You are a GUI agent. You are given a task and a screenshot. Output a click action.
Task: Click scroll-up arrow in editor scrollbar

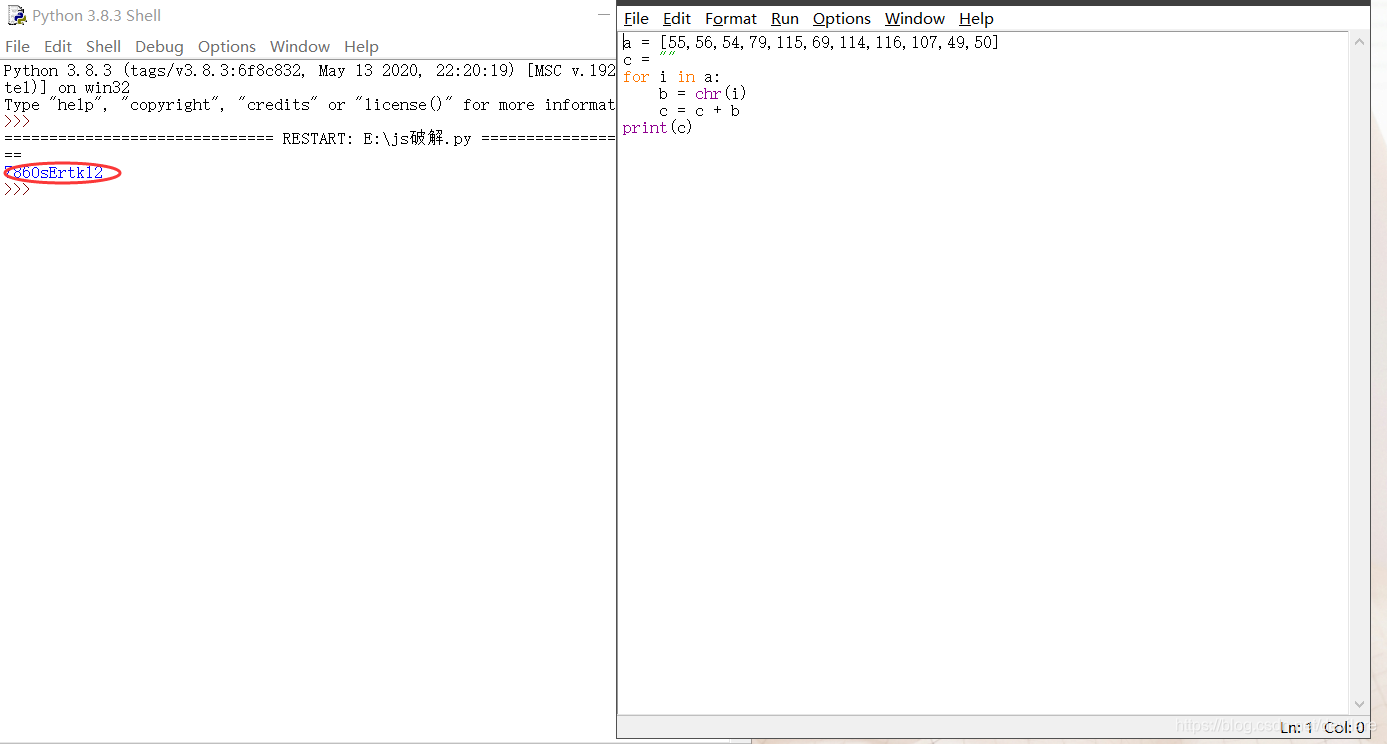[1359, 42]
